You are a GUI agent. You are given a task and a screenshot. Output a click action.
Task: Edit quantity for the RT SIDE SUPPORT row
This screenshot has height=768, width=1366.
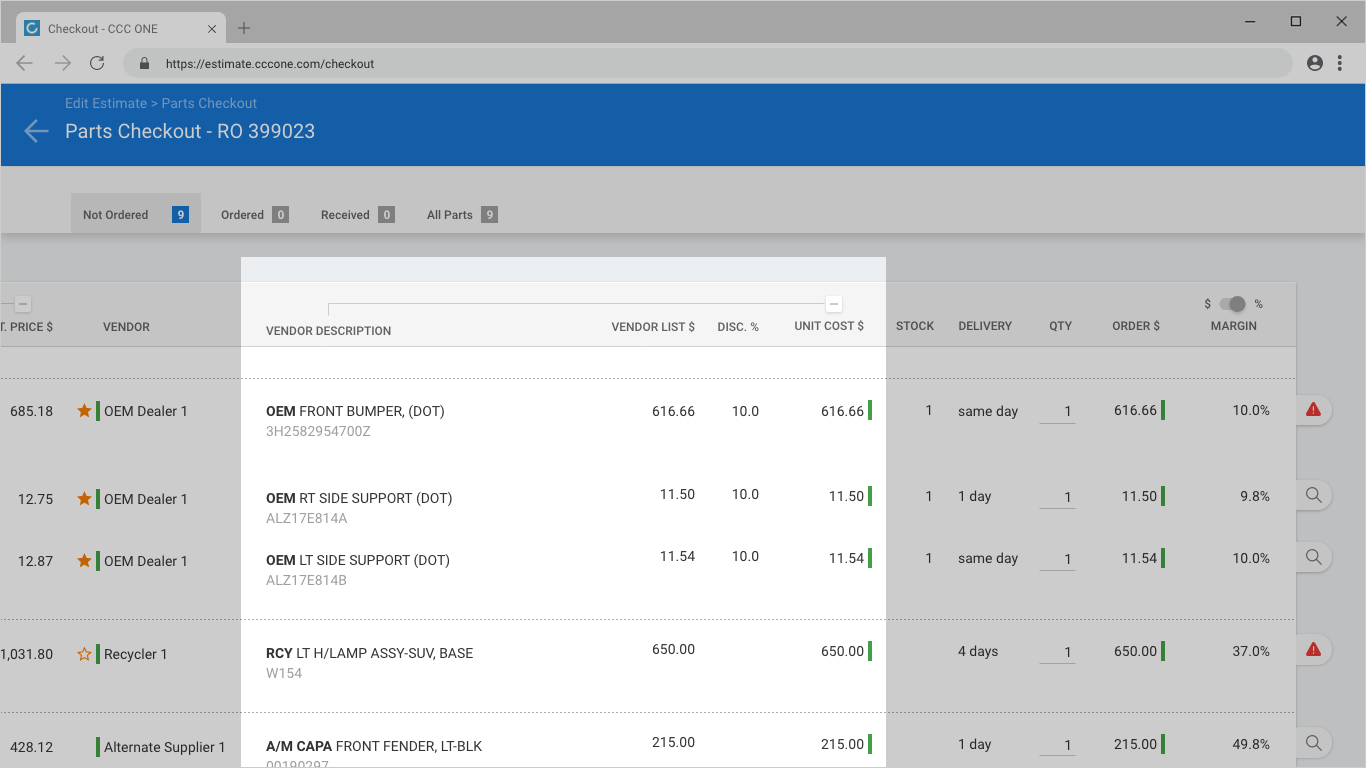point(1057,497)
